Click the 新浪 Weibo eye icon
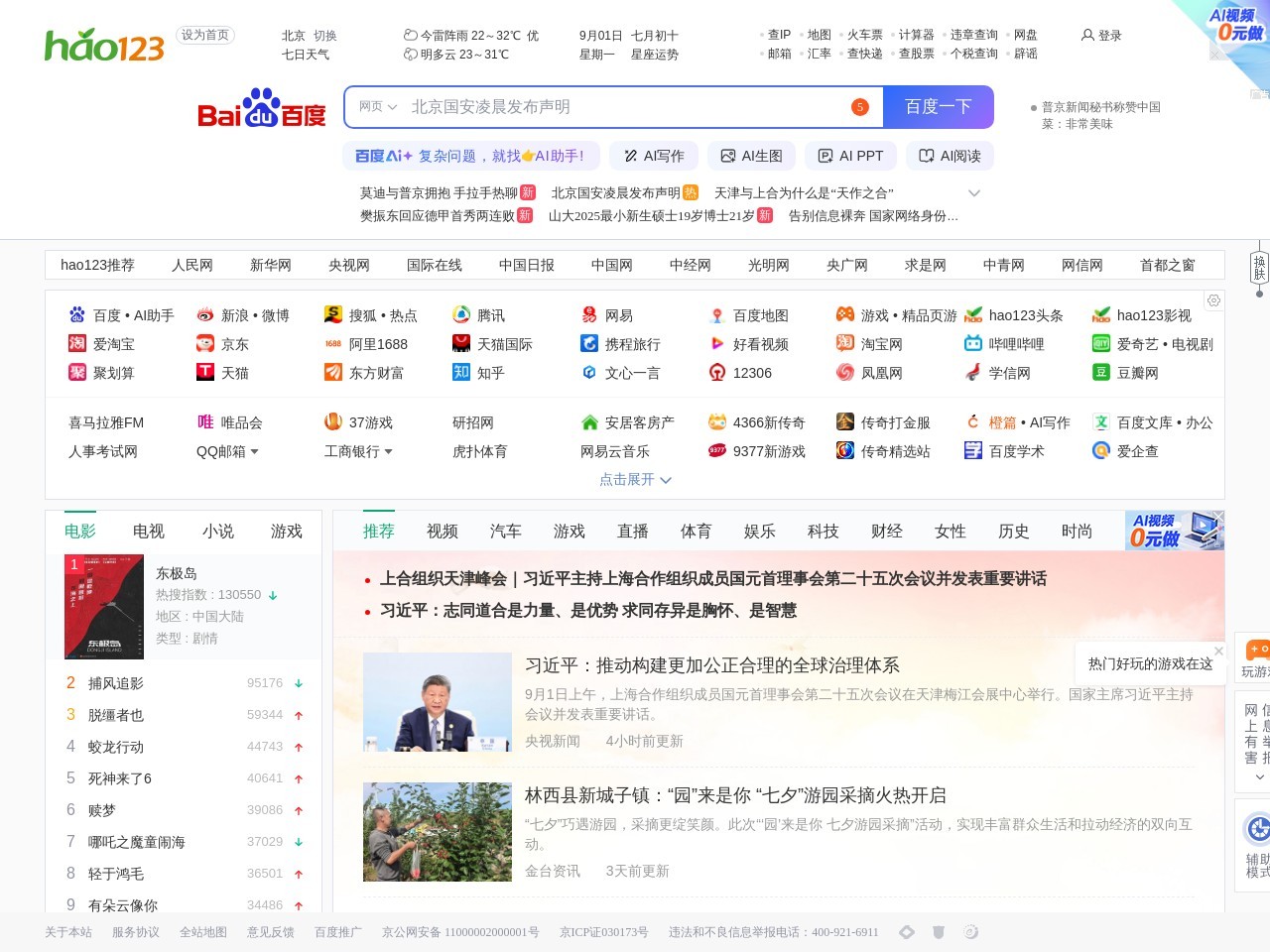Image resolution: width=1270 pixels, height=952 pixels. [x=205, y=314]
